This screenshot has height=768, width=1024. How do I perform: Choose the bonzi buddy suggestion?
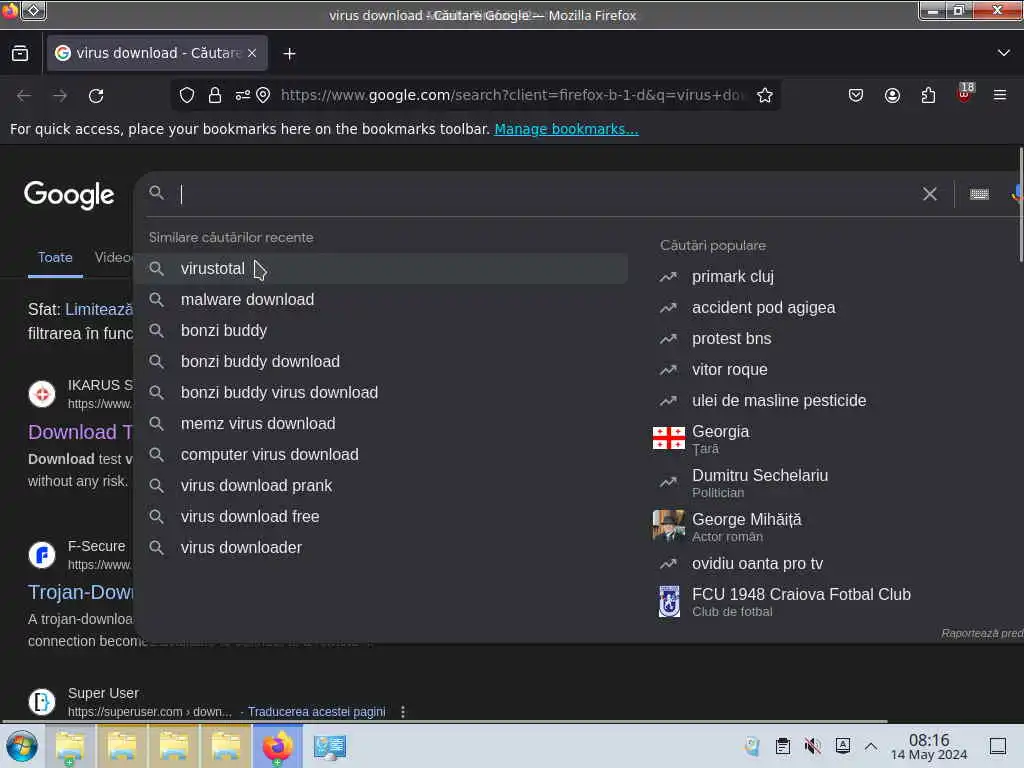pyautogui.click(x=381, y=330)
